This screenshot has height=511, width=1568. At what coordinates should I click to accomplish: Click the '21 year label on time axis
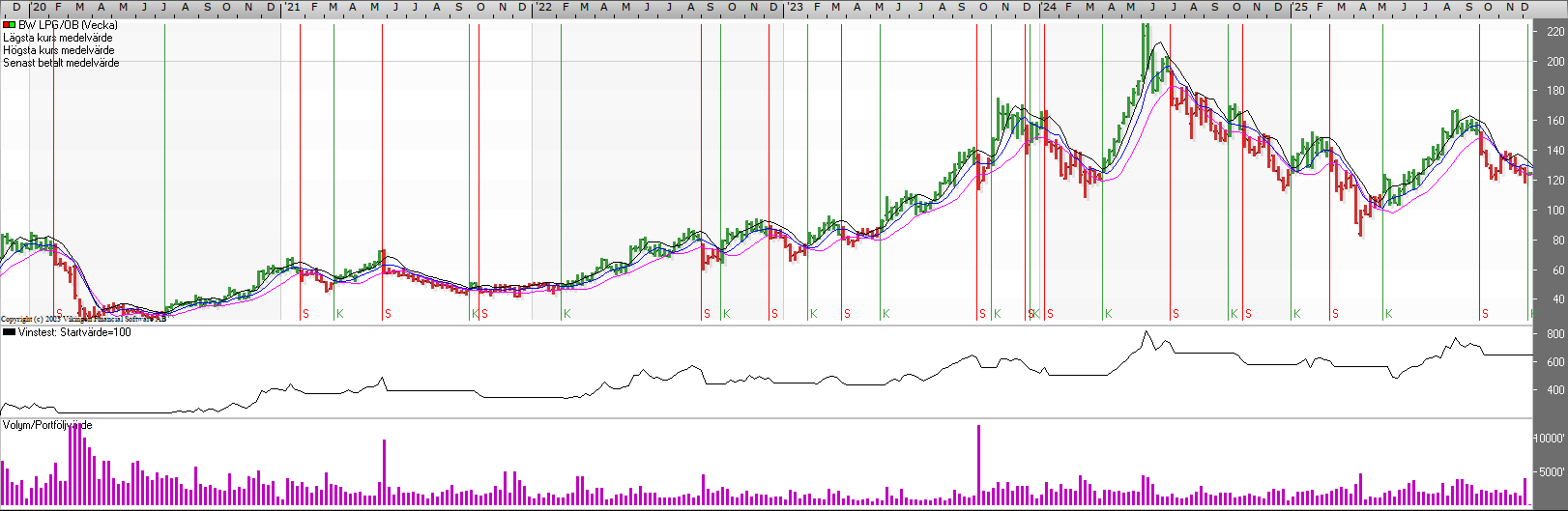click(291, 8)
